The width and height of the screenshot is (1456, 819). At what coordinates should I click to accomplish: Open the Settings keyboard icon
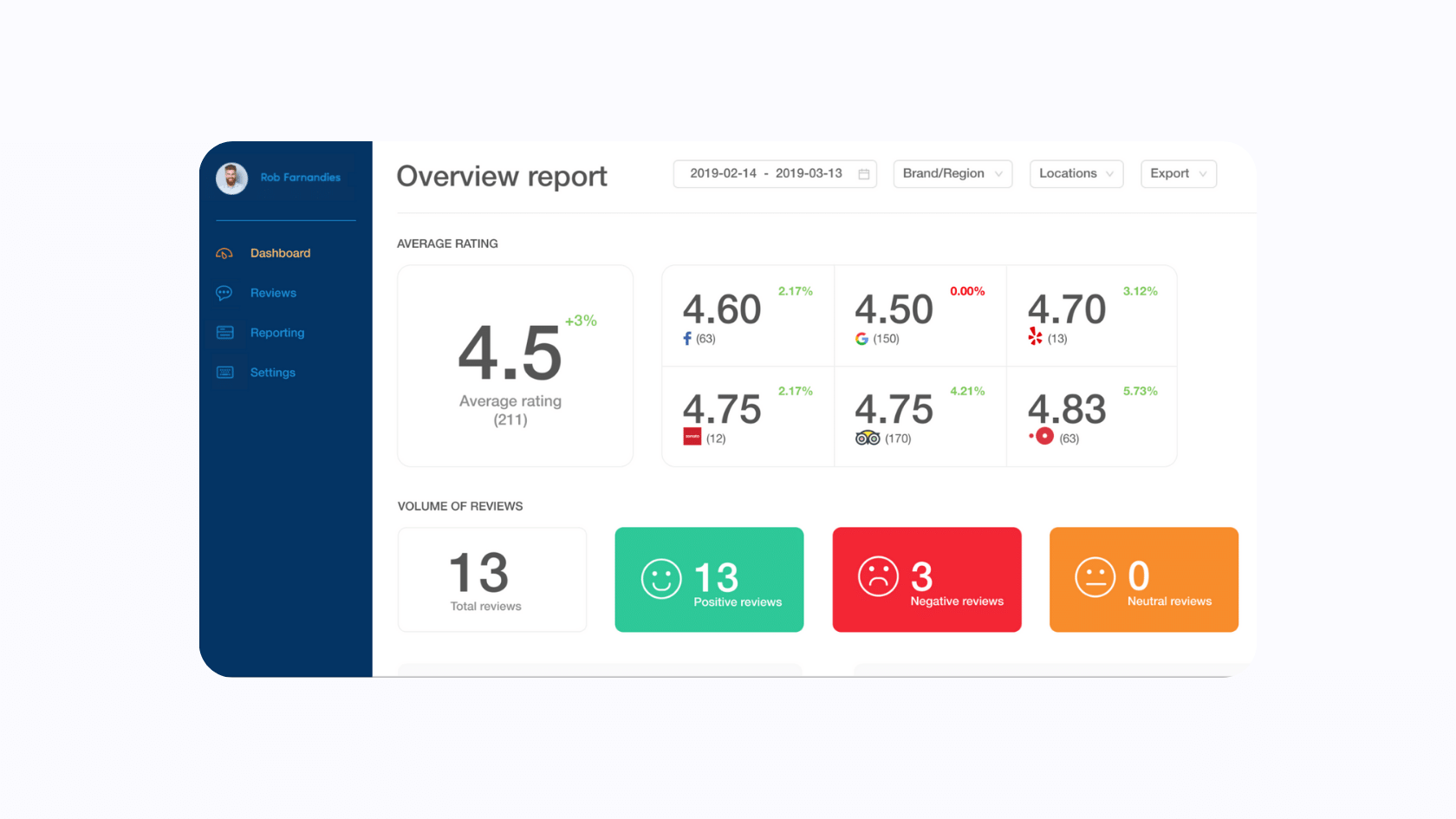[x=224, y=372]
